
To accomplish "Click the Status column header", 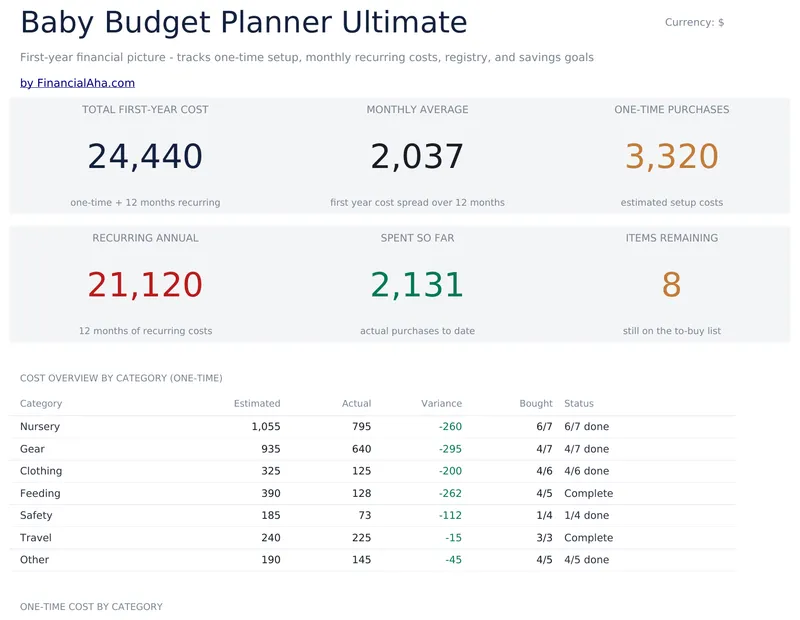I will [x=579, y=404].
